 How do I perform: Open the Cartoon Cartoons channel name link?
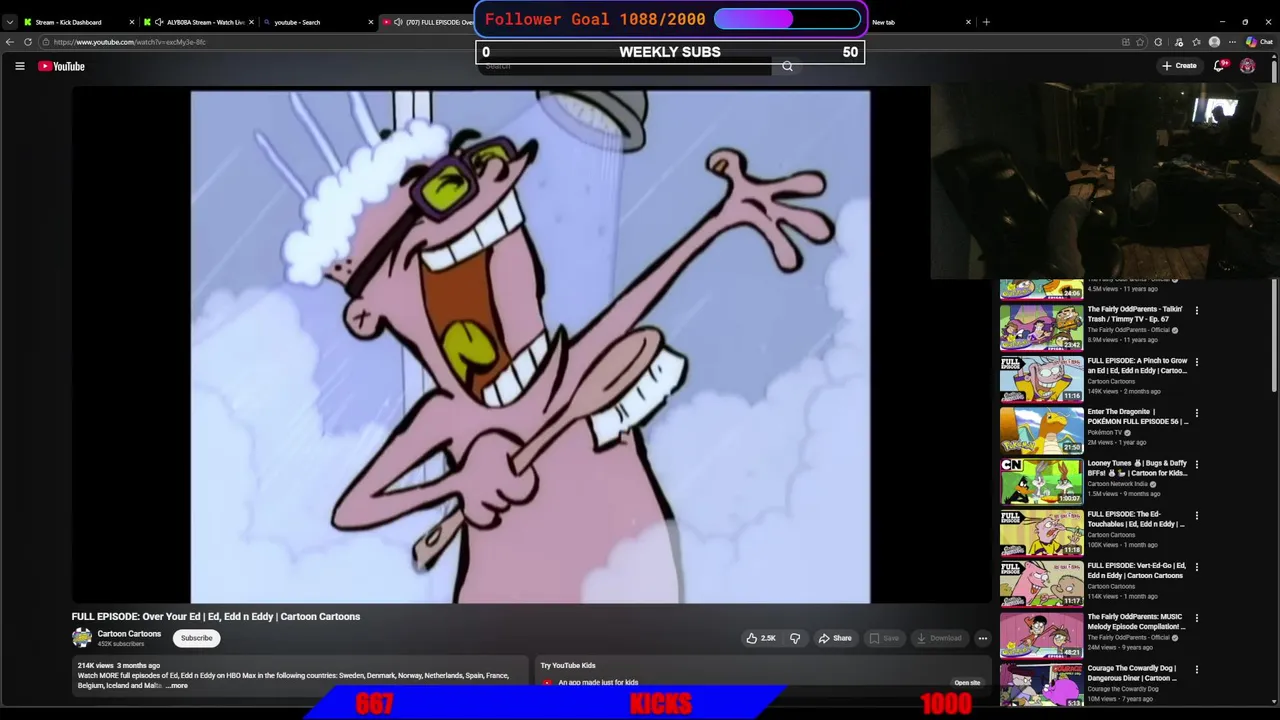click(x=129, y=634)
